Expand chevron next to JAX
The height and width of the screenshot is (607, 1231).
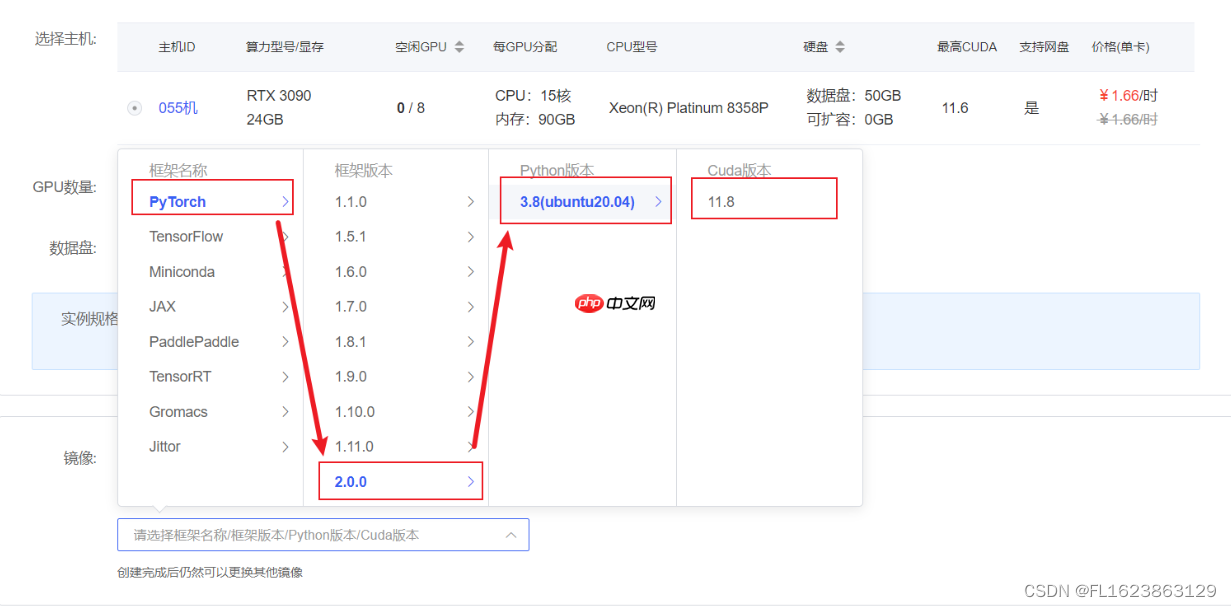[x=285, y=307]
